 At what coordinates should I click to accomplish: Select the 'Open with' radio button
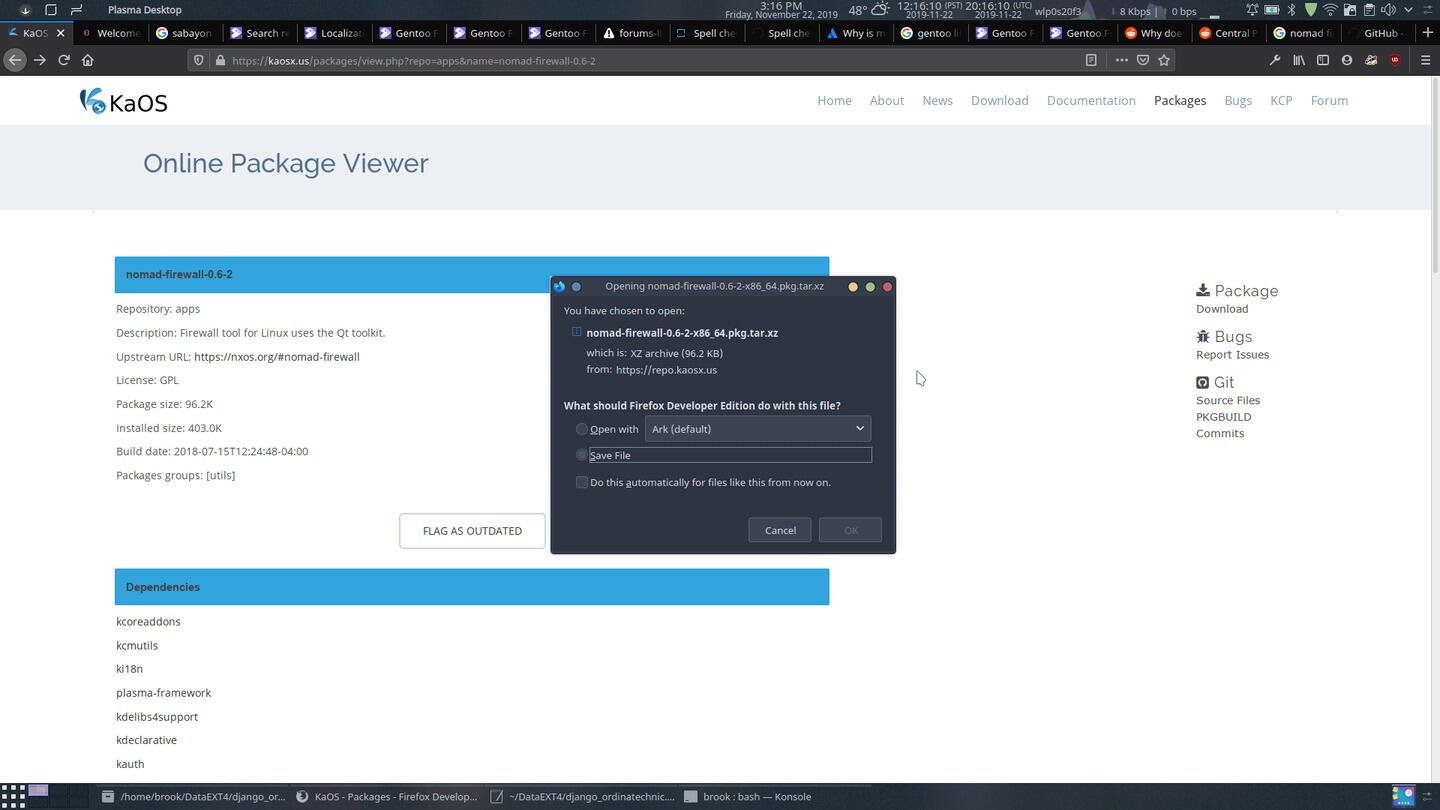coord(582,429)
